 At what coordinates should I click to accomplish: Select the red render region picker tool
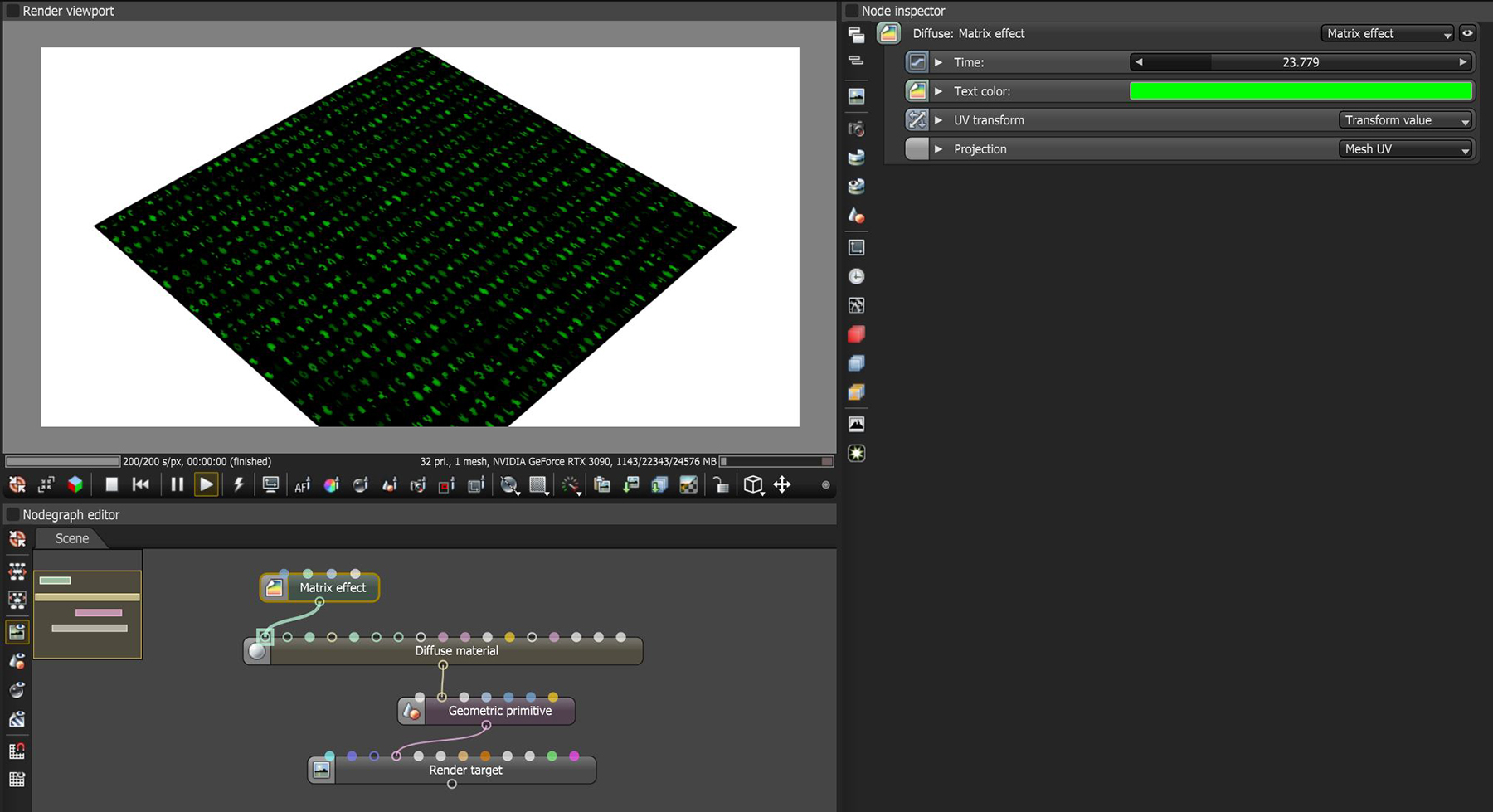(x=447, y=485)
